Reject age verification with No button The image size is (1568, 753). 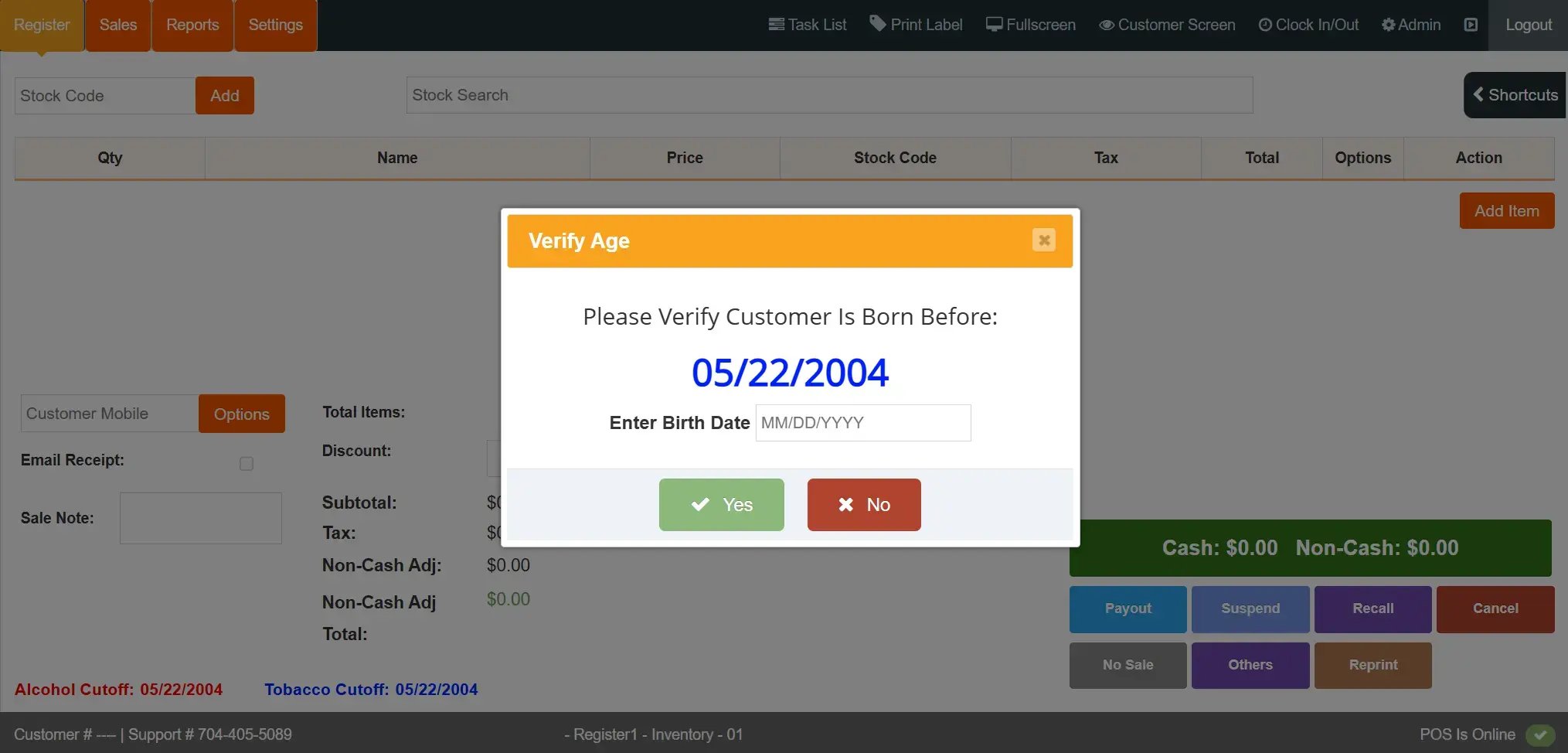pos(863,505)
